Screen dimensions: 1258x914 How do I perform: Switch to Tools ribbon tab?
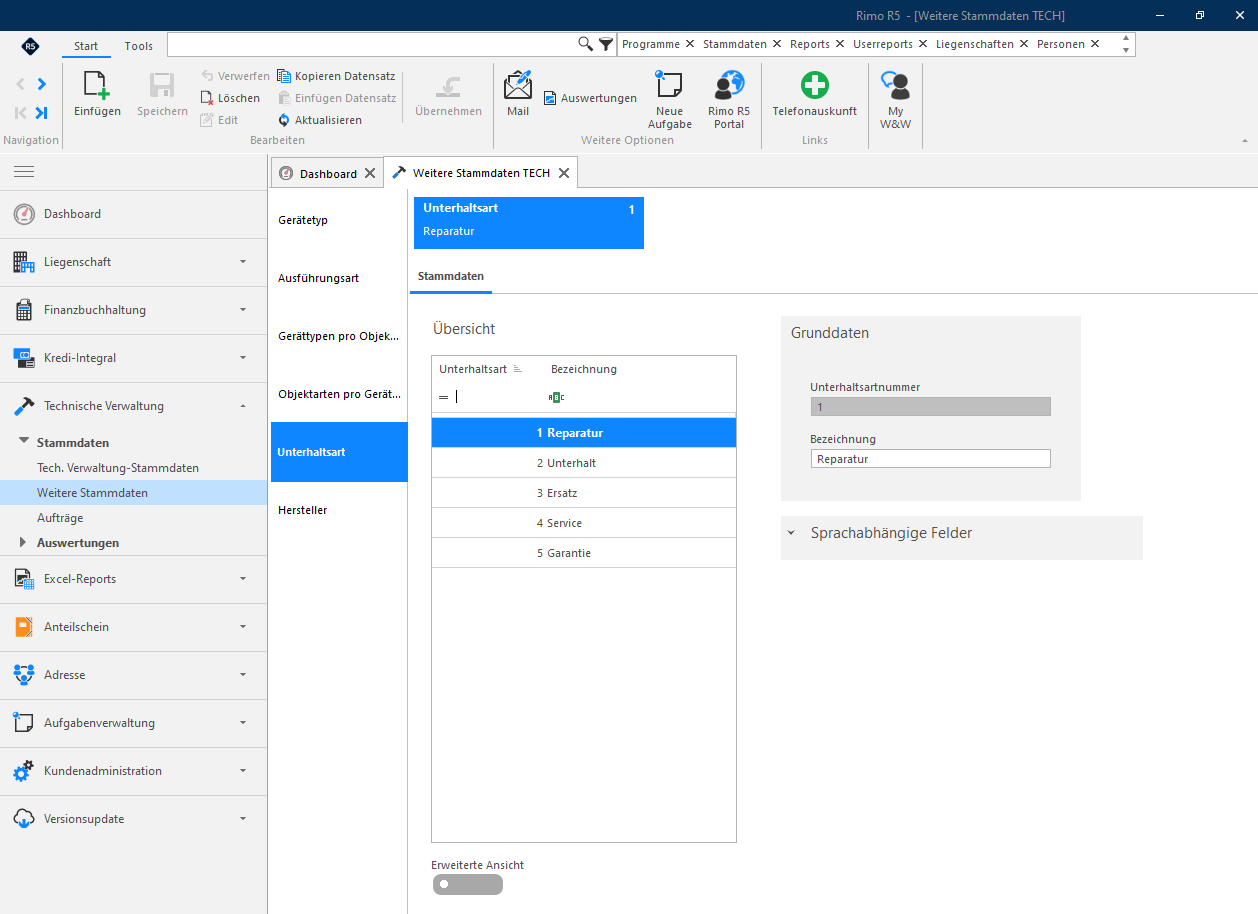(139, 46)
